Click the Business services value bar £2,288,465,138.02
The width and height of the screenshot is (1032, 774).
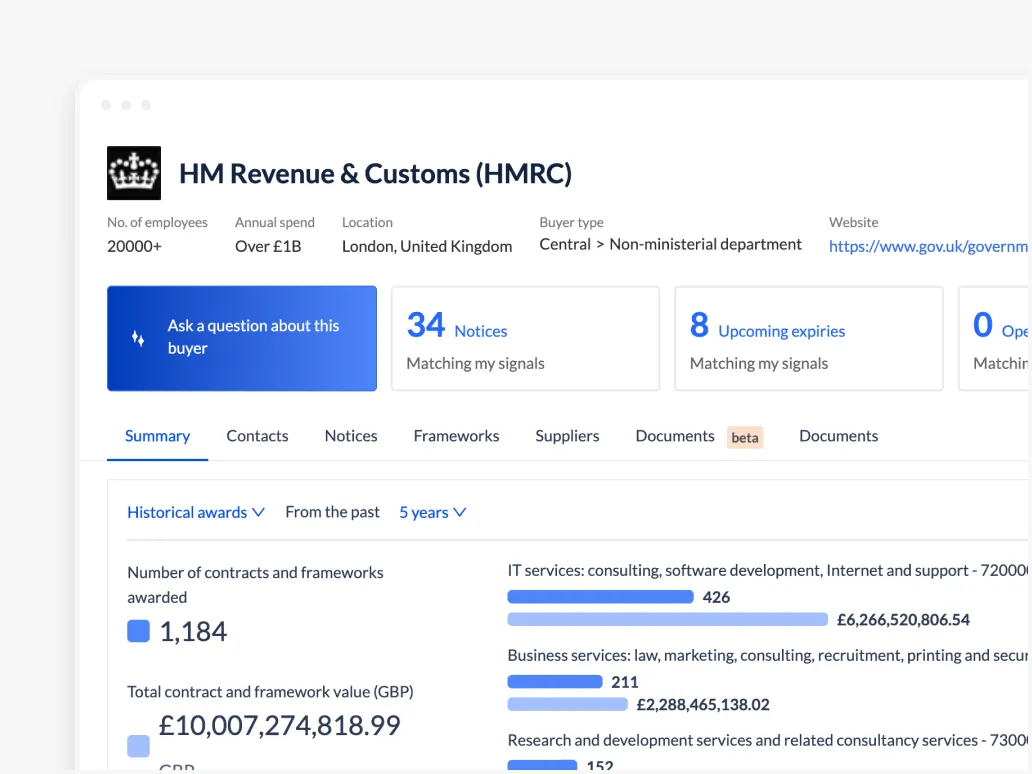pos(567,704)
